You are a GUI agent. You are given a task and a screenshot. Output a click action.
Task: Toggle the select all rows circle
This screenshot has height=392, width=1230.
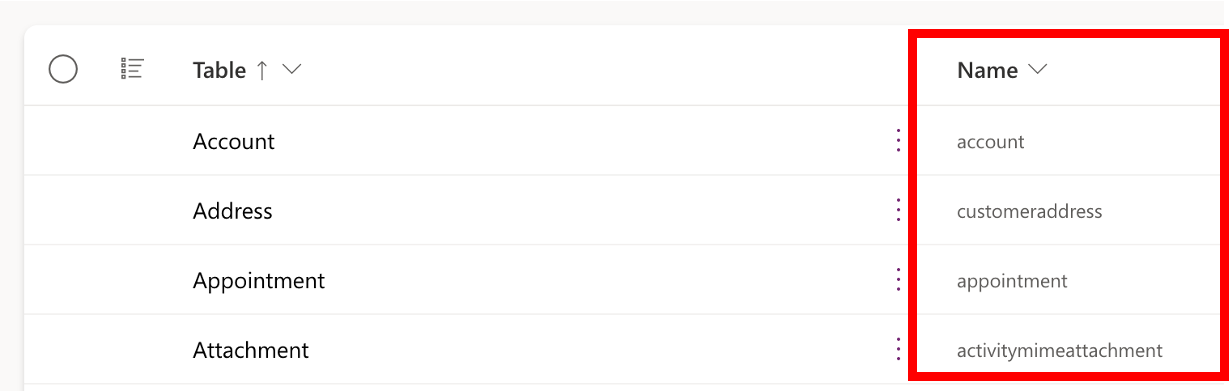[x=63, y=70]
